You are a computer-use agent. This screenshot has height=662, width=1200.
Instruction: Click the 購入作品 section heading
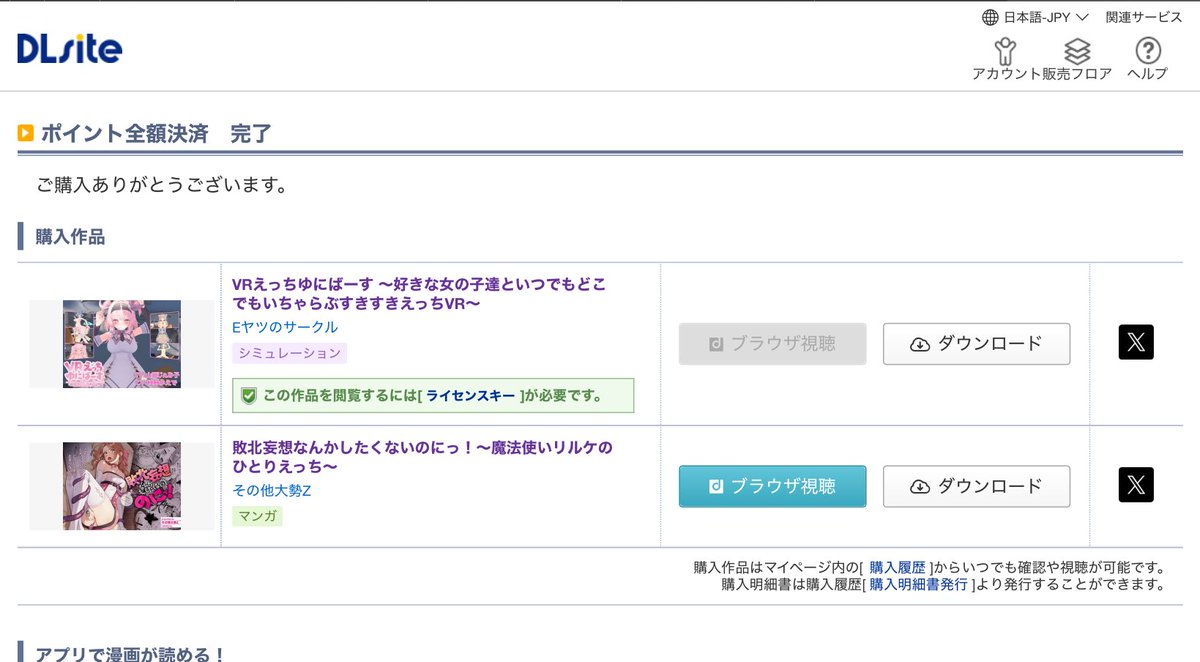pos(70,237)
